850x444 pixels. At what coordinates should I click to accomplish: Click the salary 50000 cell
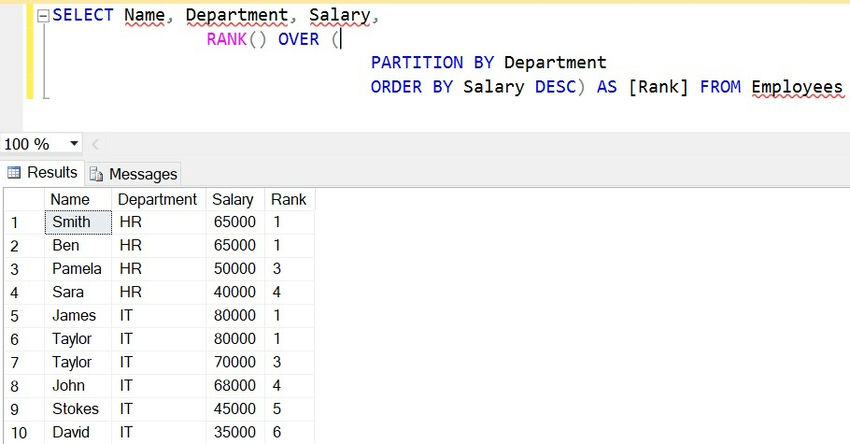[x=235, y=269]
